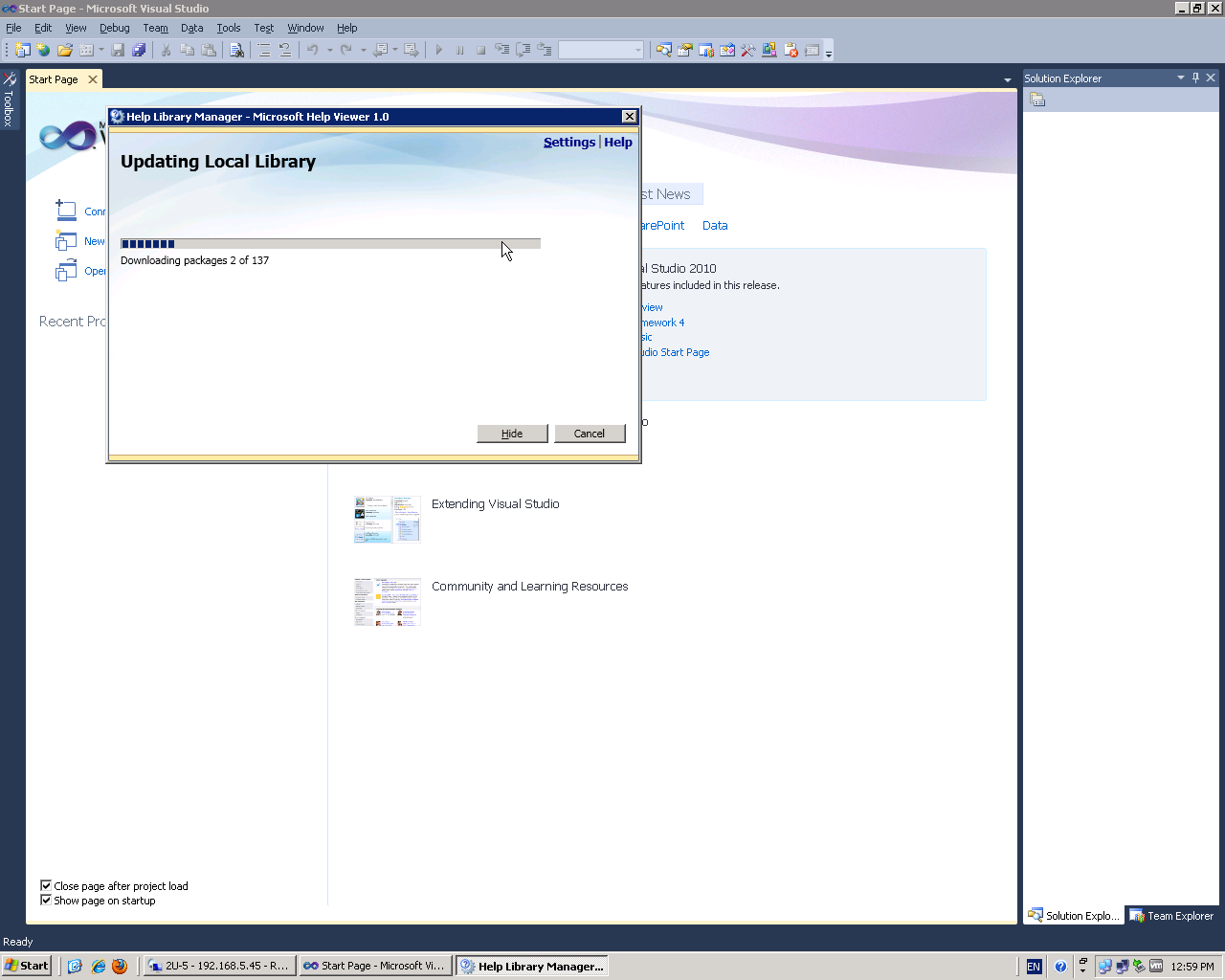Expand the collapsed Toolbox side tab
The height and width of the screenshot is (980, 1225).
click(x=9, y=100)
